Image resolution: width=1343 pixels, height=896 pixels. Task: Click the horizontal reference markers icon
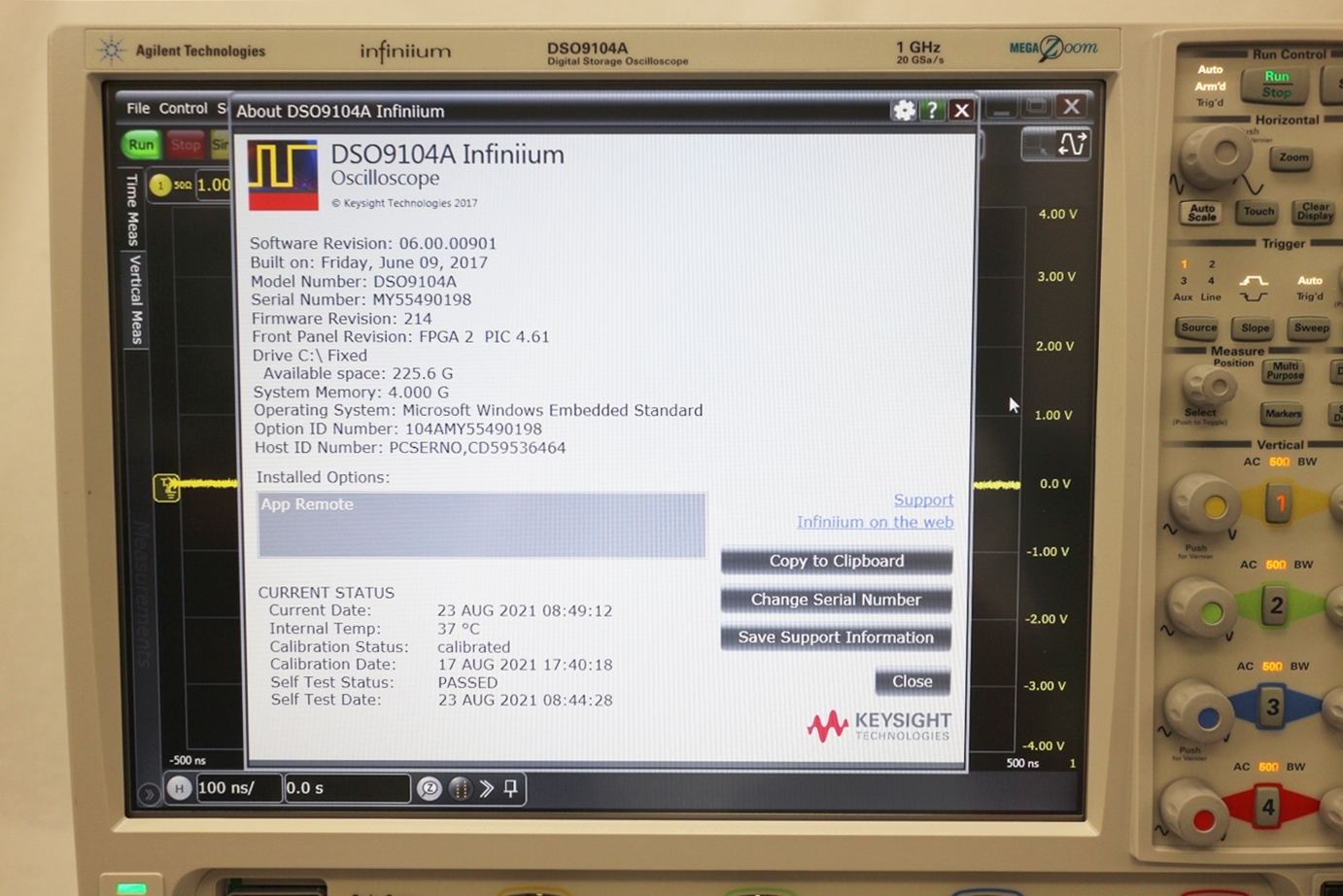pyautogui.click(x=460, y=788)
